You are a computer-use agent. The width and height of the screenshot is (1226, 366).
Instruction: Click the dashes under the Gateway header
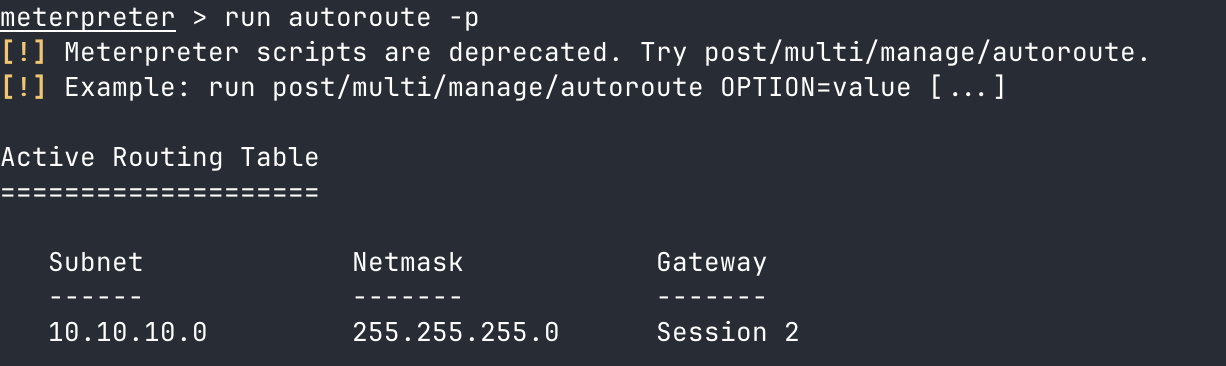(711, 297)
